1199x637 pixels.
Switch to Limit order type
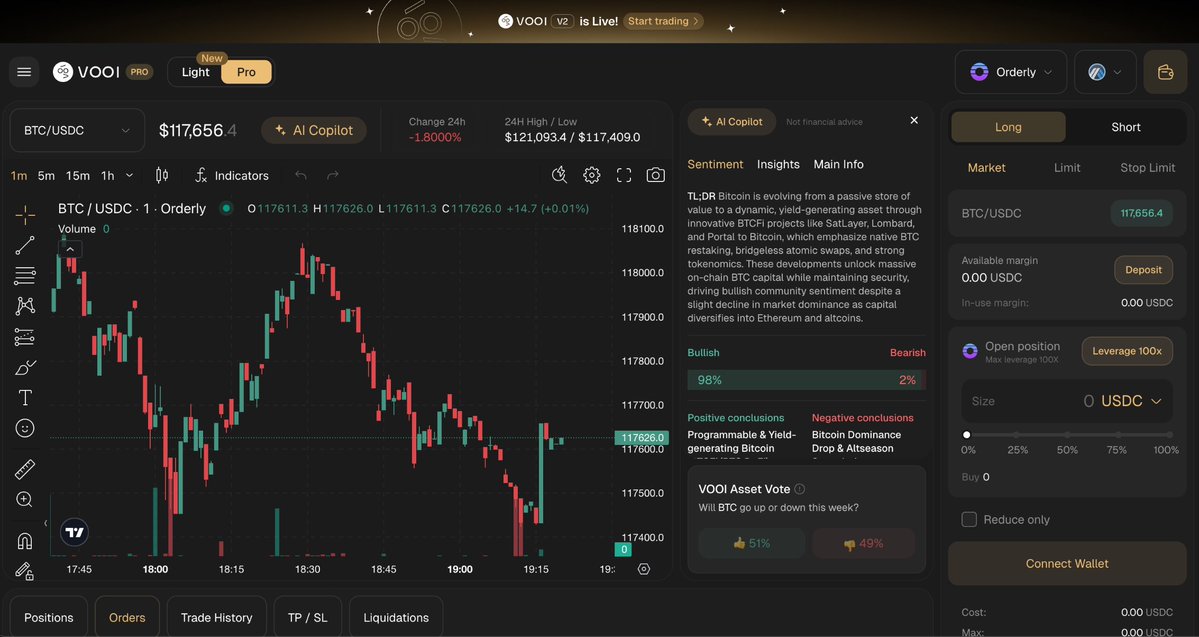click(1067, 167)
